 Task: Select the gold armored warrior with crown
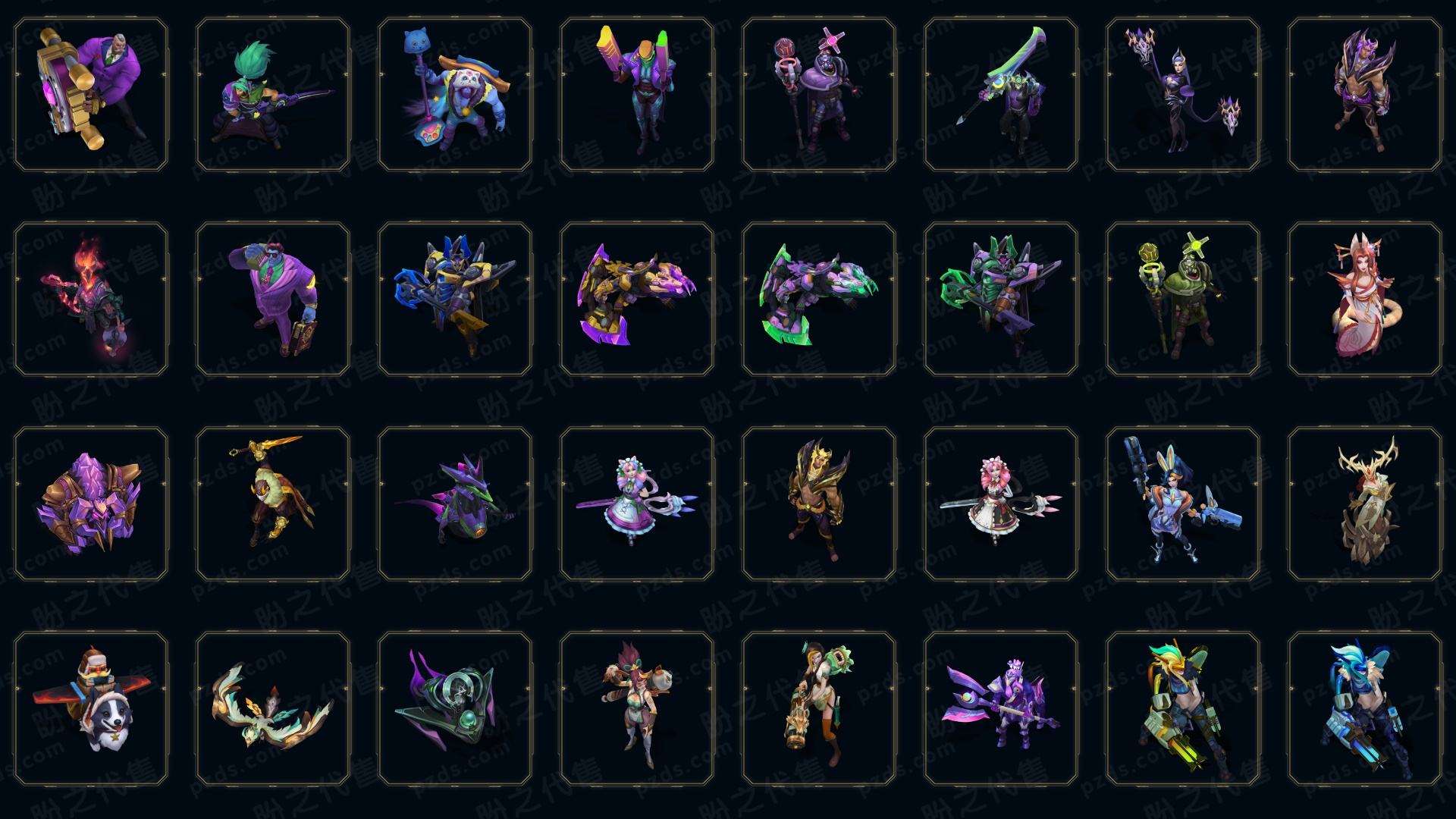pos(819,504)
